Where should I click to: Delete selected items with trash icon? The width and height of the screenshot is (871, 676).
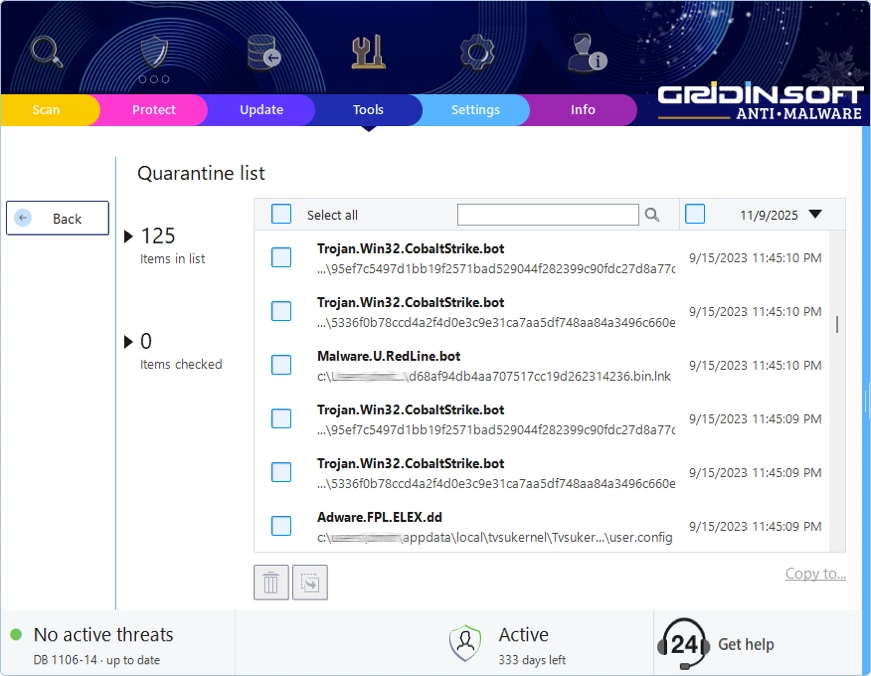[271, 583]
